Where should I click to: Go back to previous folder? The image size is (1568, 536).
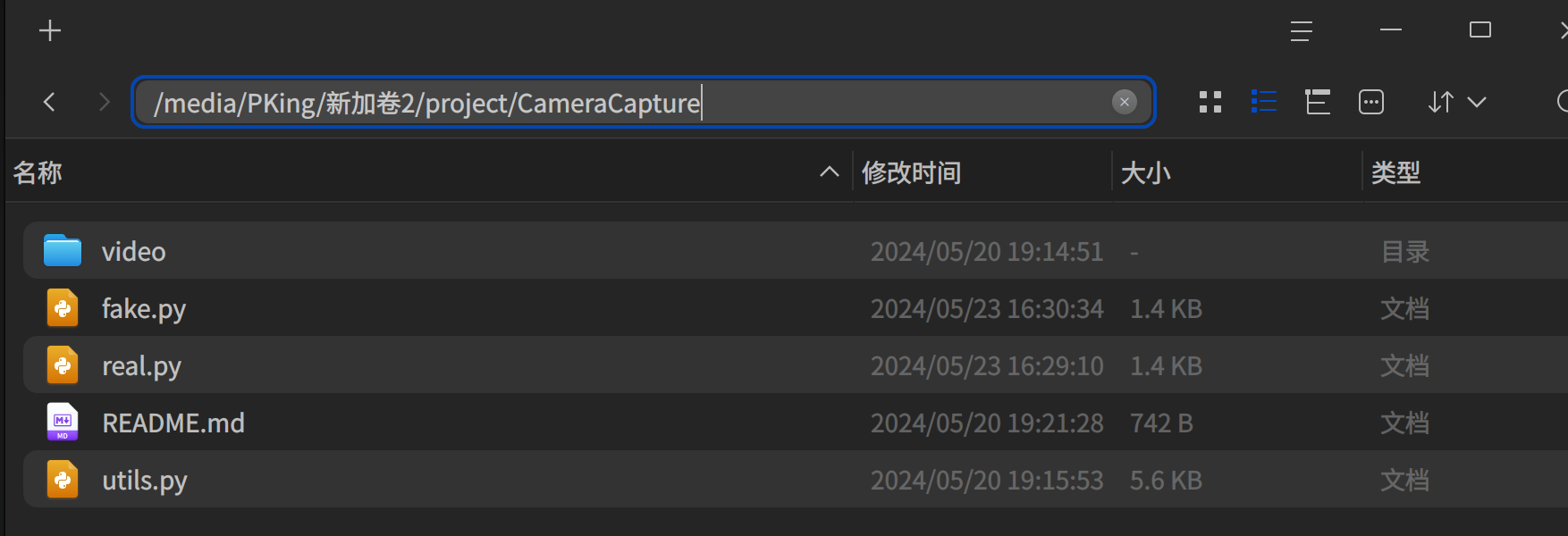pos(49,102)
